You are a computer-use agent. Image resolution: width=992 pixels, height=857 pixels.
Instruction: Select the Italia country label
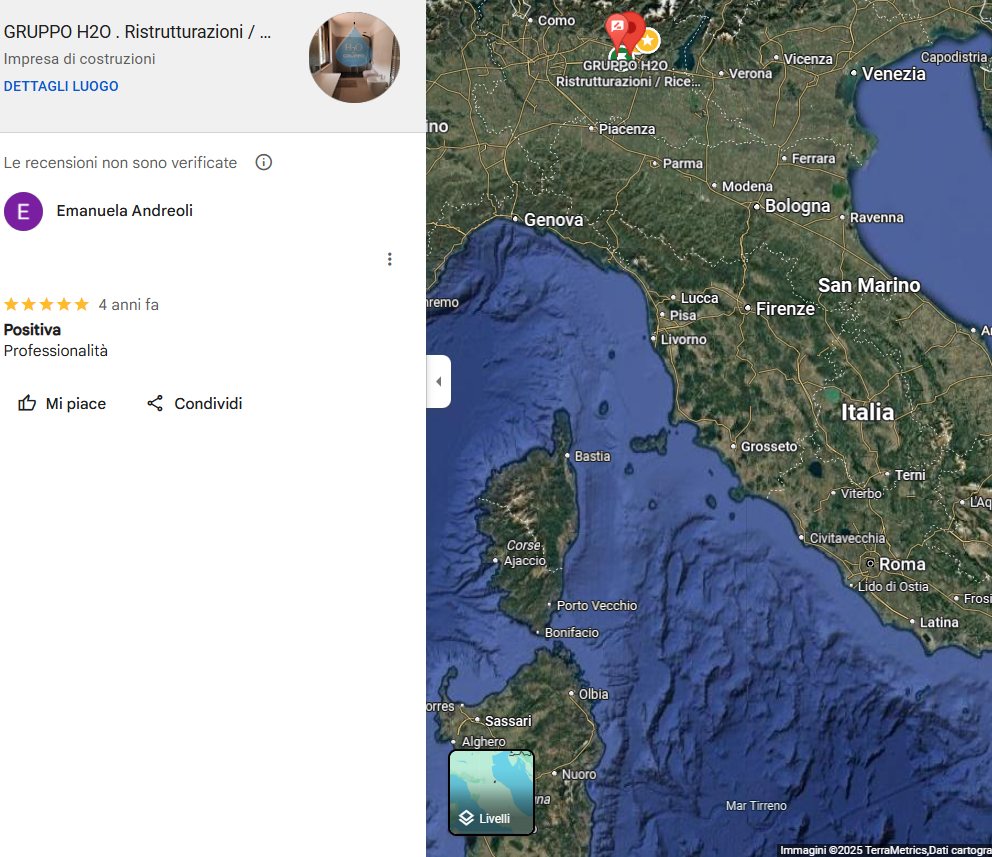867,412
